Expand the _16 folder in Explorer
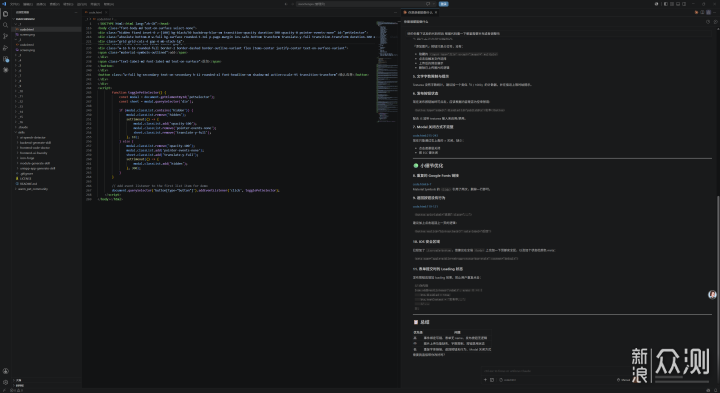720x393 pixels. (x=19, y=122)
